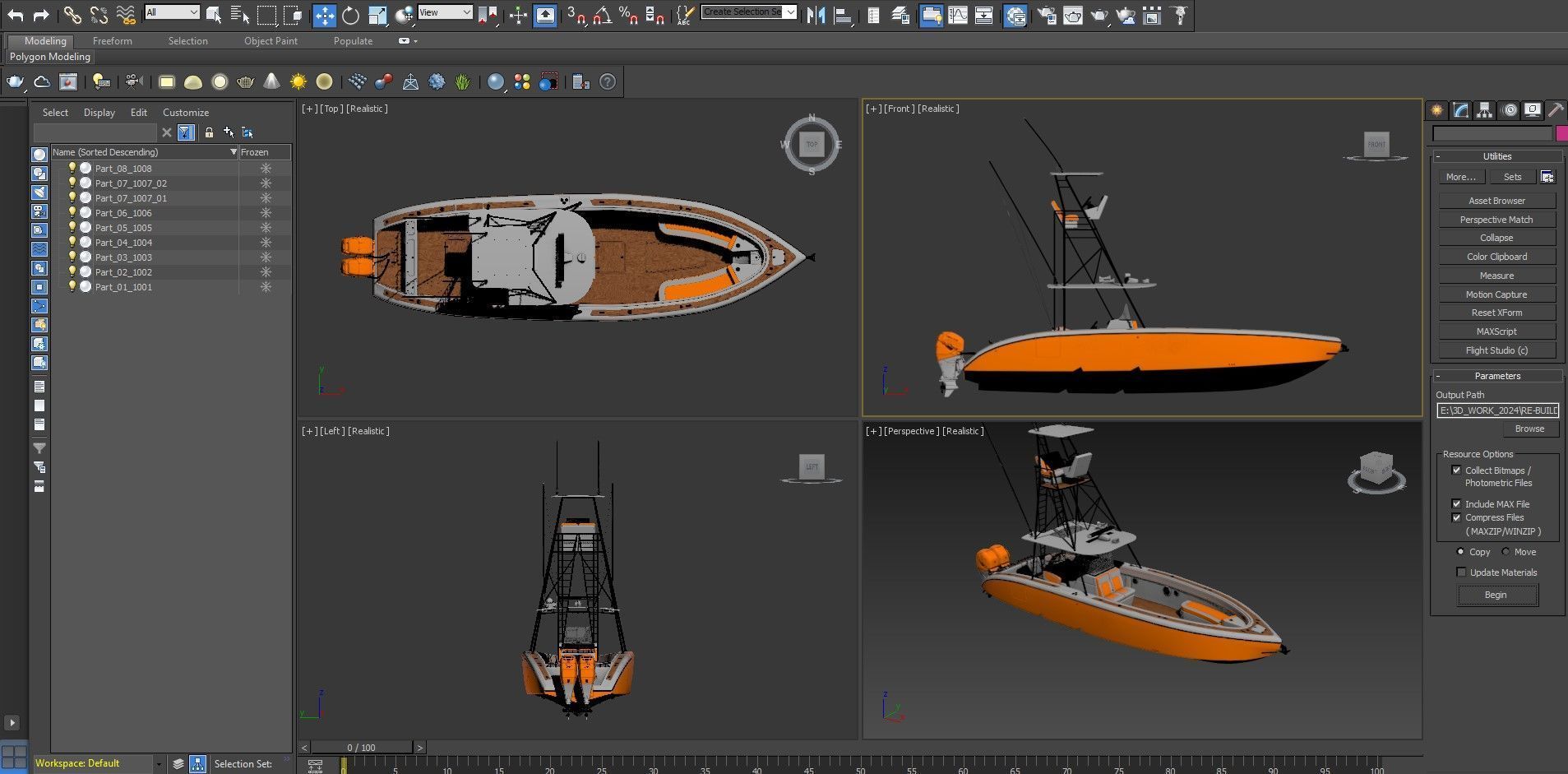Open the All selection filter dropdown
The image size is (1568, 774).
tap(171, 12)
